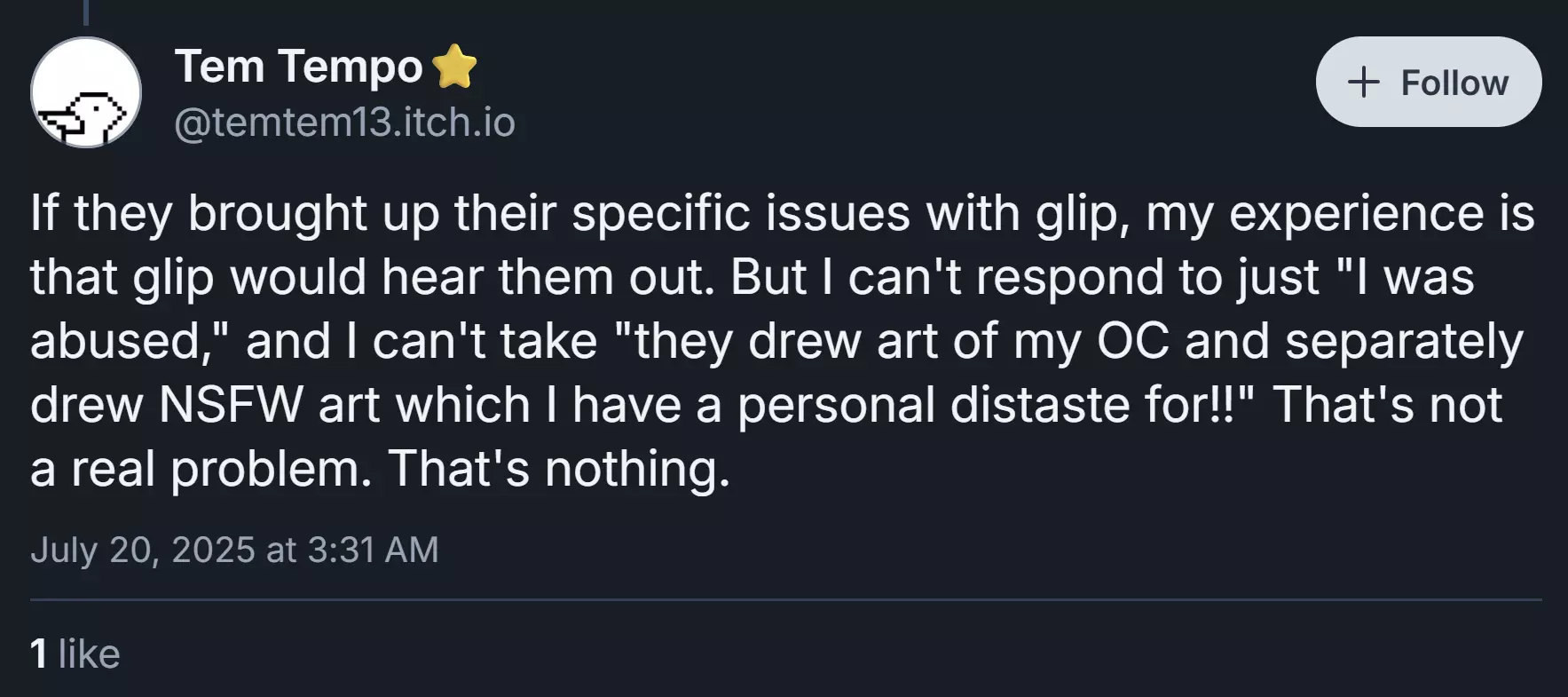View who liked via "1 like"
Viewport: 1568px width, 697px height.
tap(75, 654)
